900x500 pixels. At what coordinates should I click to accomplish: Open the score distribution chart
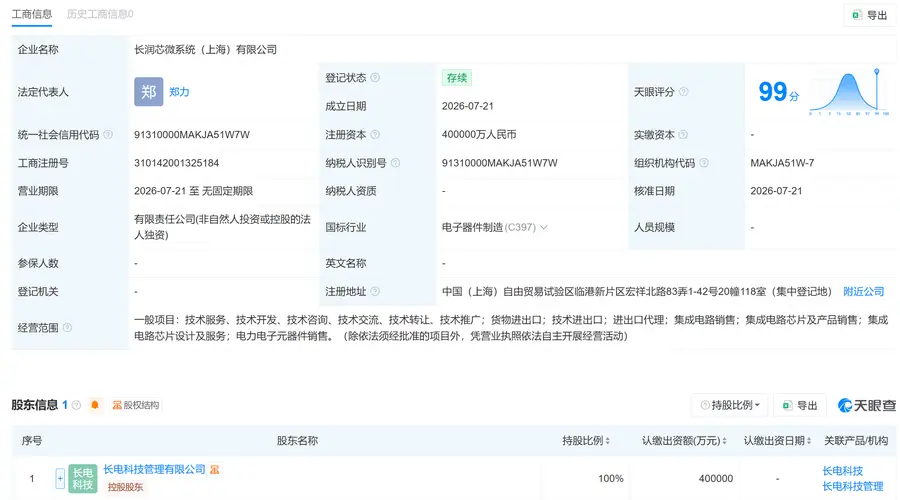click(849, 92)
